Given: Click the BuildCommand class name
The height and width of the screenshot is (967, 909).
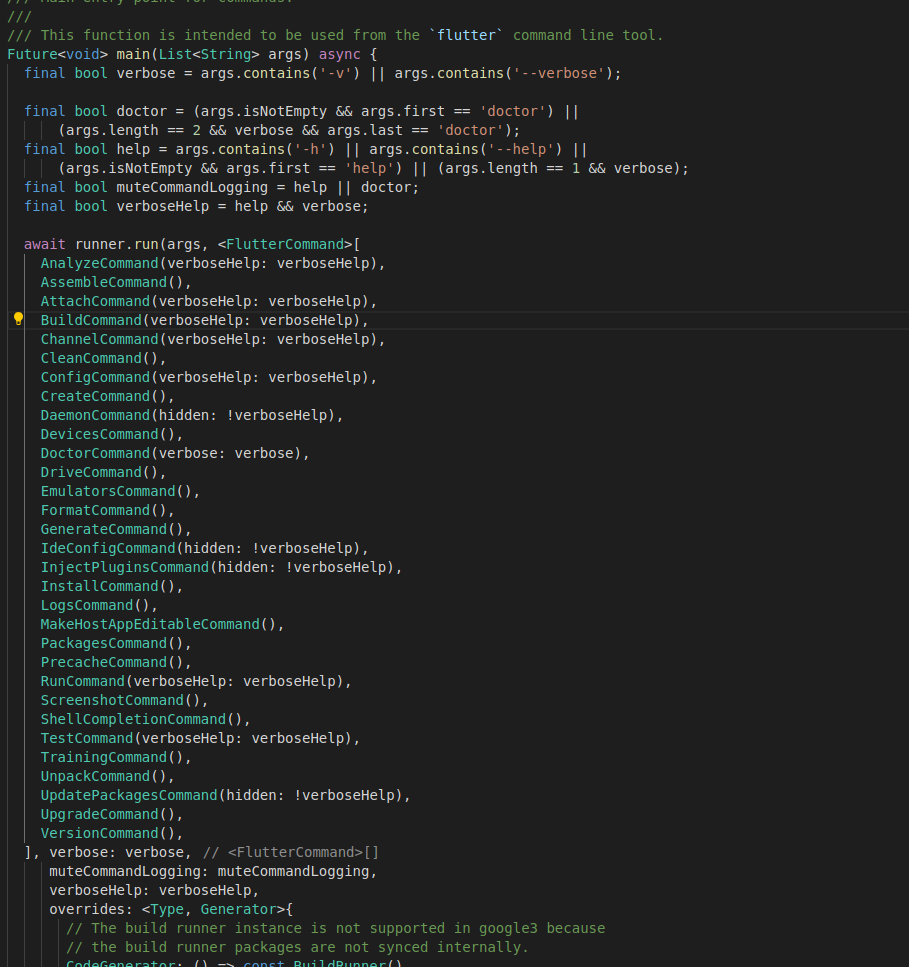Looking at the screenshot, I should click(x=91, y=320).
